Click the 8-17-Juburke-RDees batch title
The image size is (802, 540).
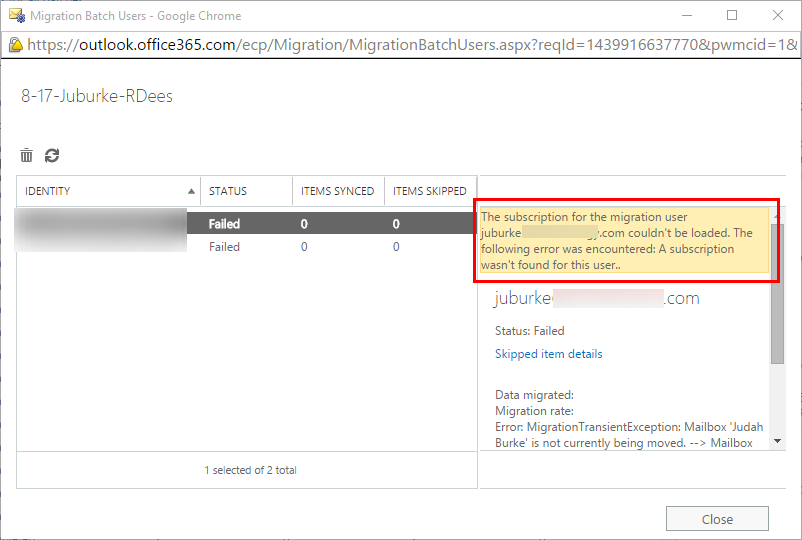97,96
